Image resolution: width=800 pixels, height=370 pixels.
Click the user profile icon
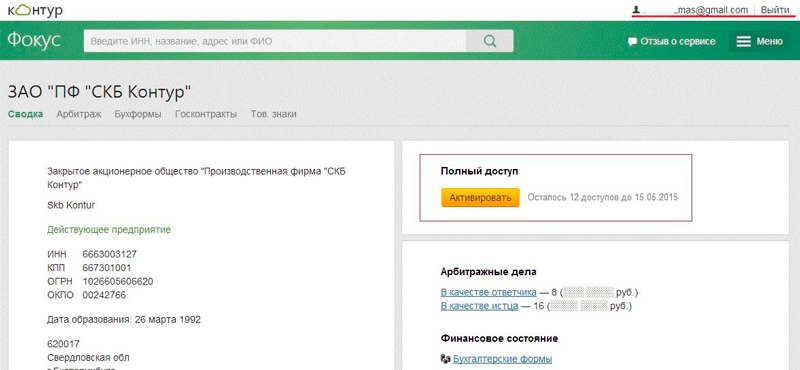(x=636, y=10)
